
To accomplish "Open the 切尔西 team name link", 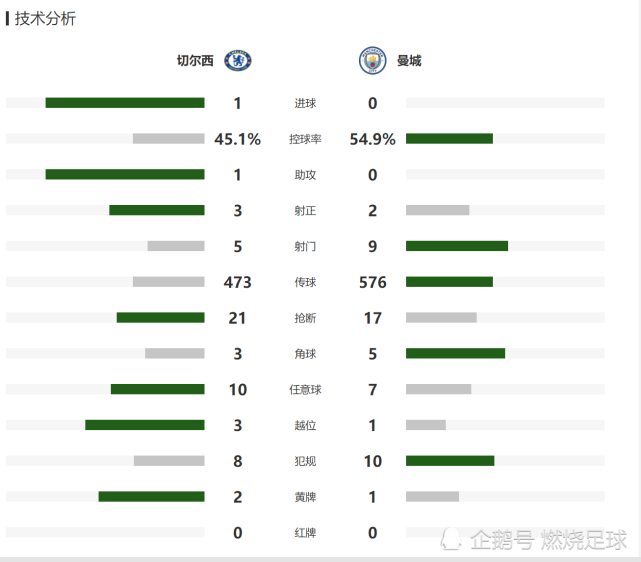I will (195, 61).
